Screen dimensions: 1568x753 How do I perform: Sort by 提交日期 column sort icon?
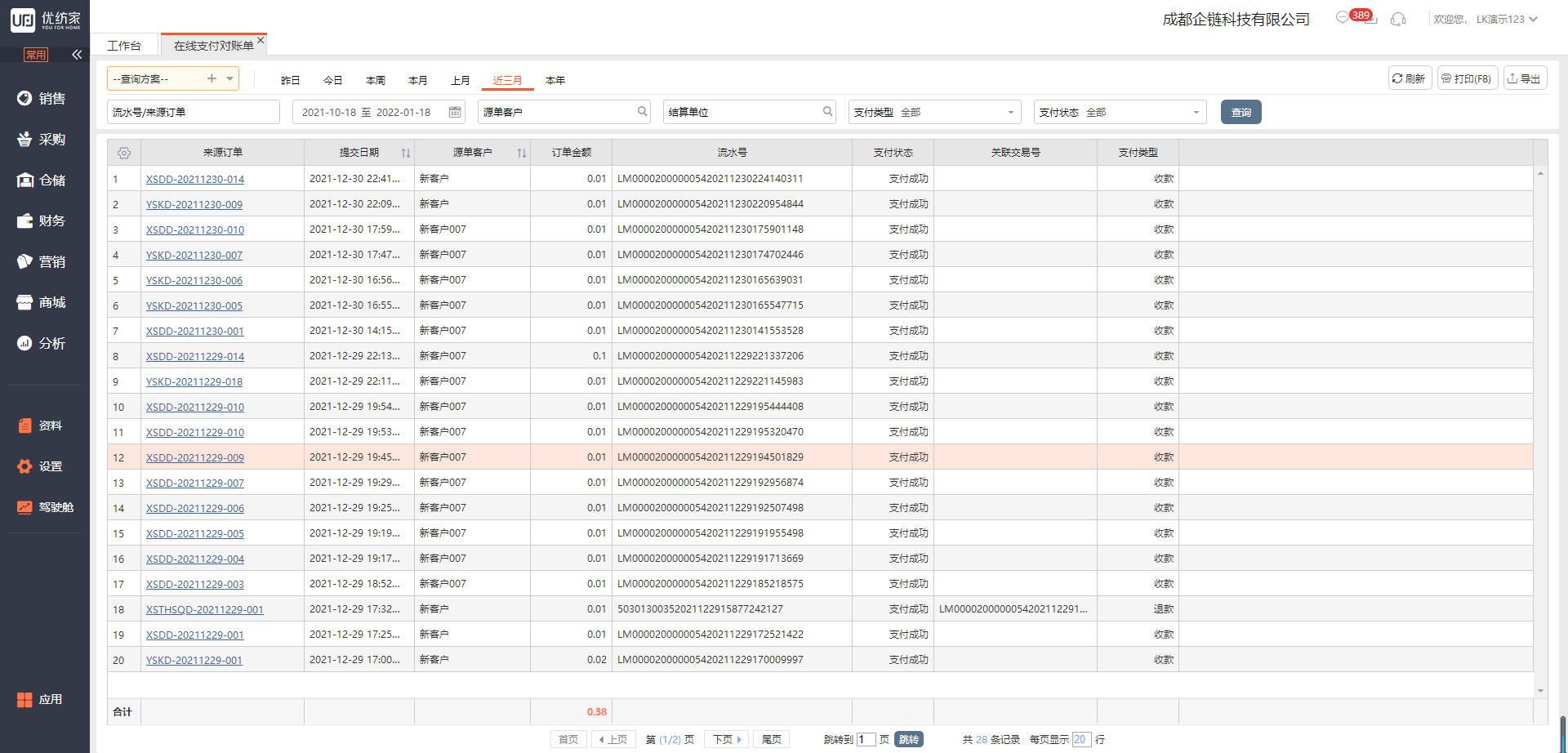(x=406, y=153)
